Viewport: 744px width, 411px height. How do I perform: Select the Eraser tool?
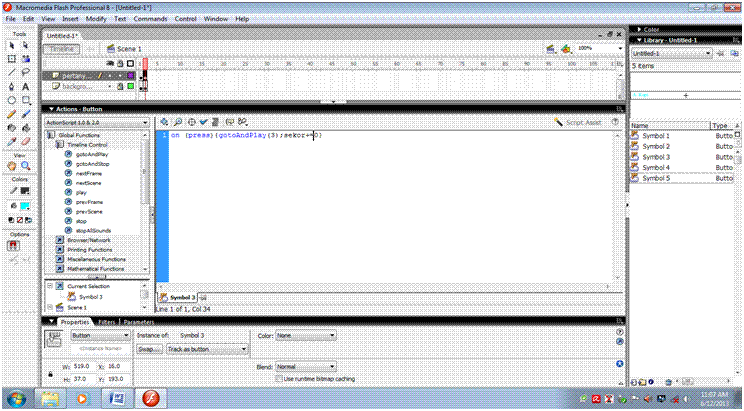click(x=26, y=141)
